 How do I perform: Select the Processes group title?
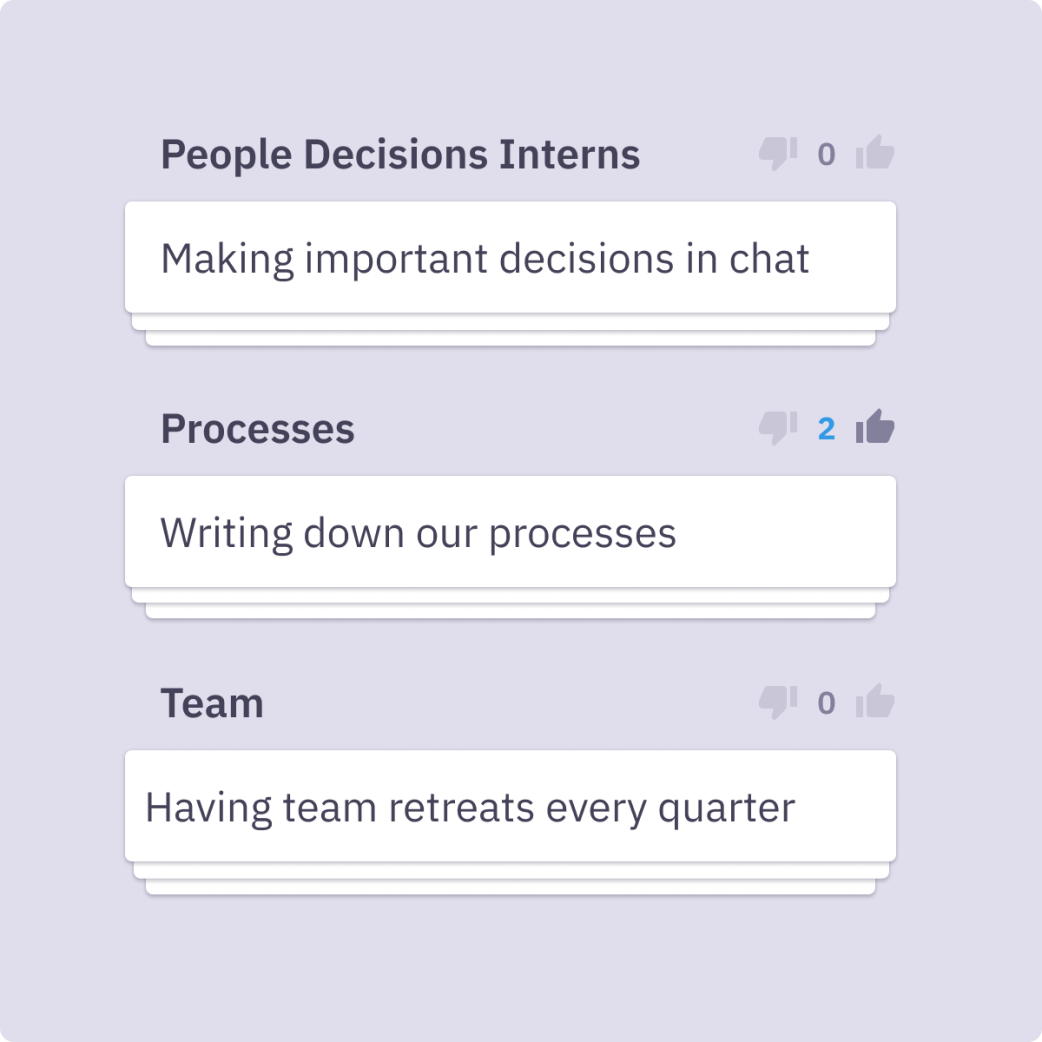pos(258,429)
